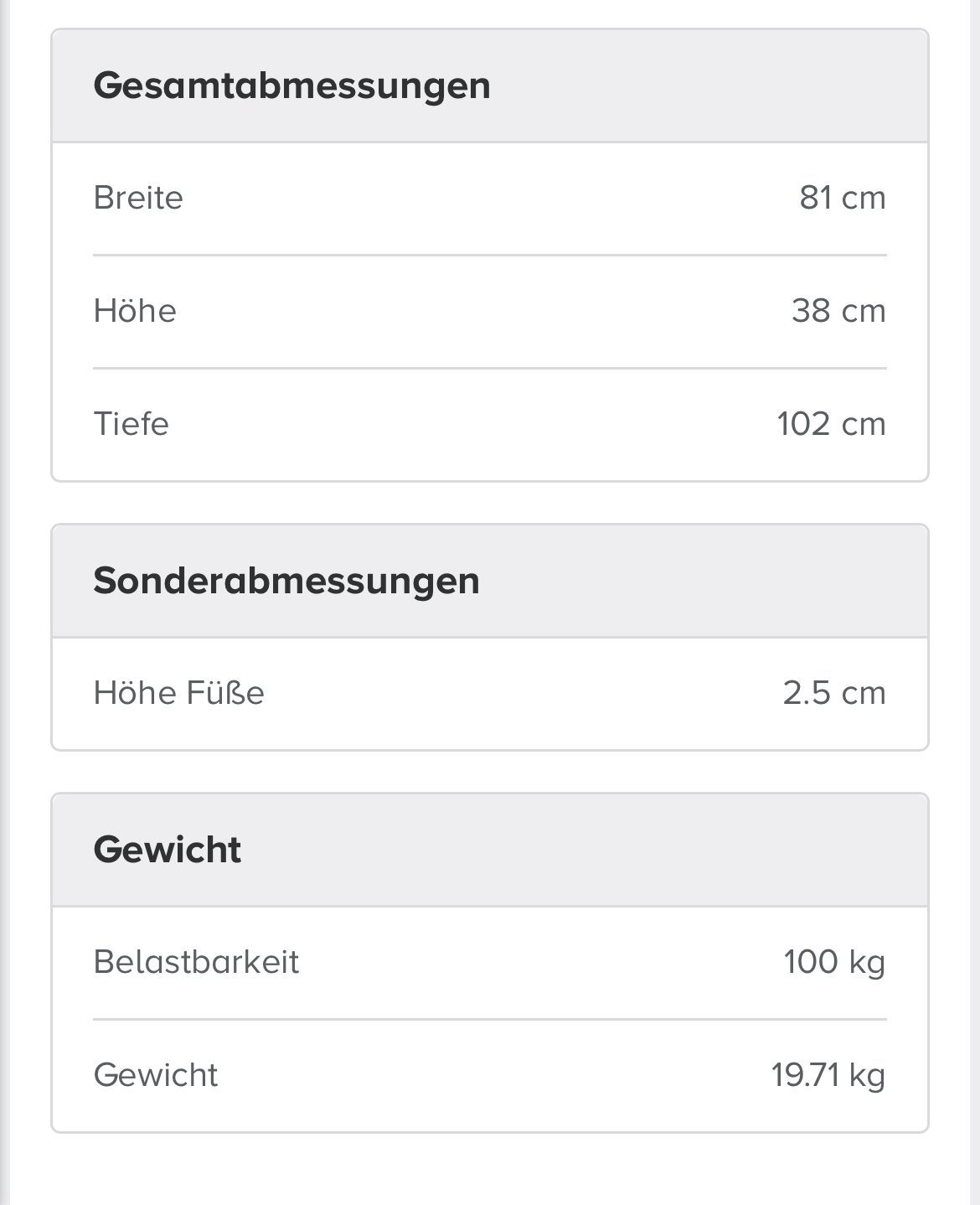Click empty area below the Gewicht card

(490, 1170)
